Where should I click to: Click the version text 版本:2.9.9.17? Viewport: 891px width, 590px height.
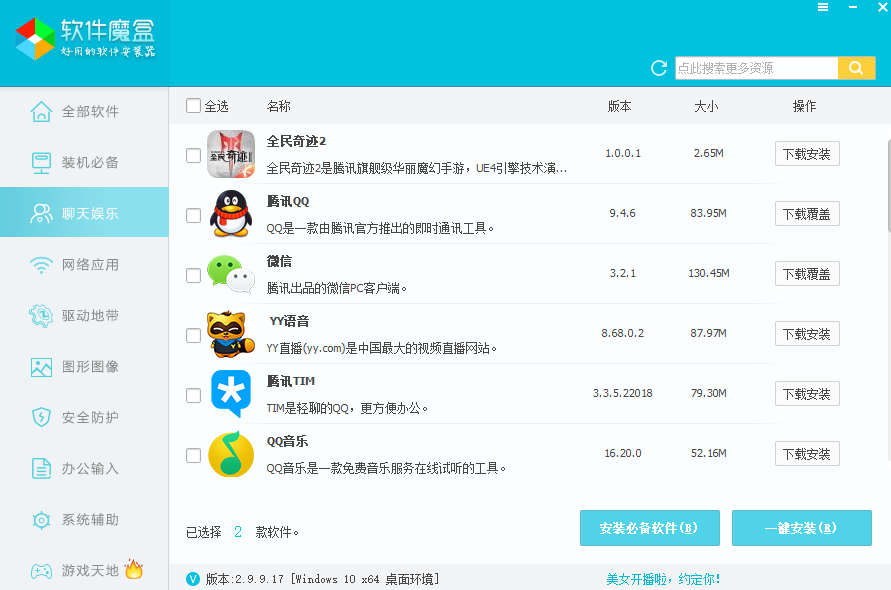[245, 579]
